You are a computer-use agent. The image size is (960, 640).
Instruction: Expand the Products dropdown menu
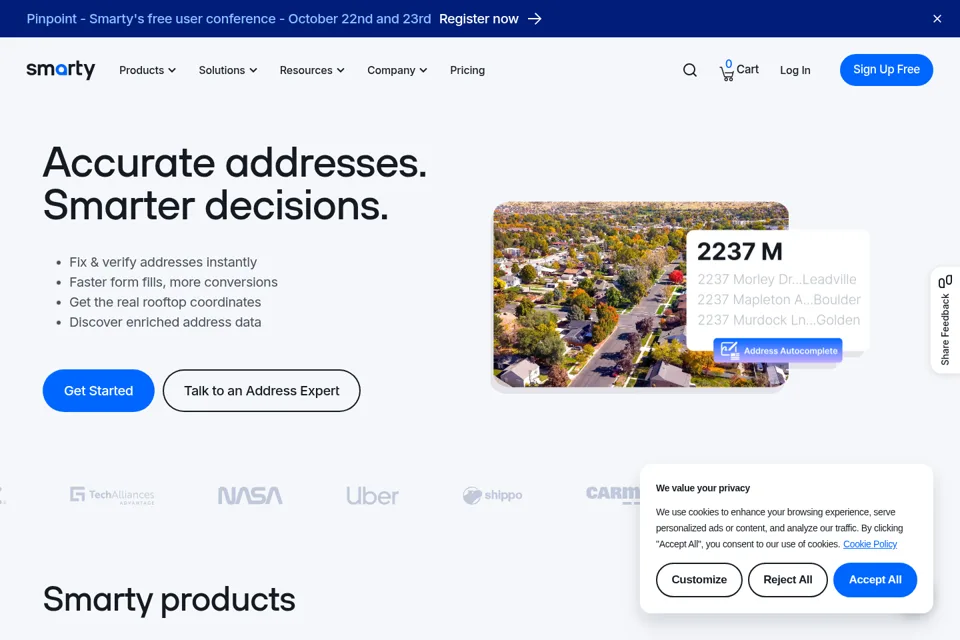148,70
